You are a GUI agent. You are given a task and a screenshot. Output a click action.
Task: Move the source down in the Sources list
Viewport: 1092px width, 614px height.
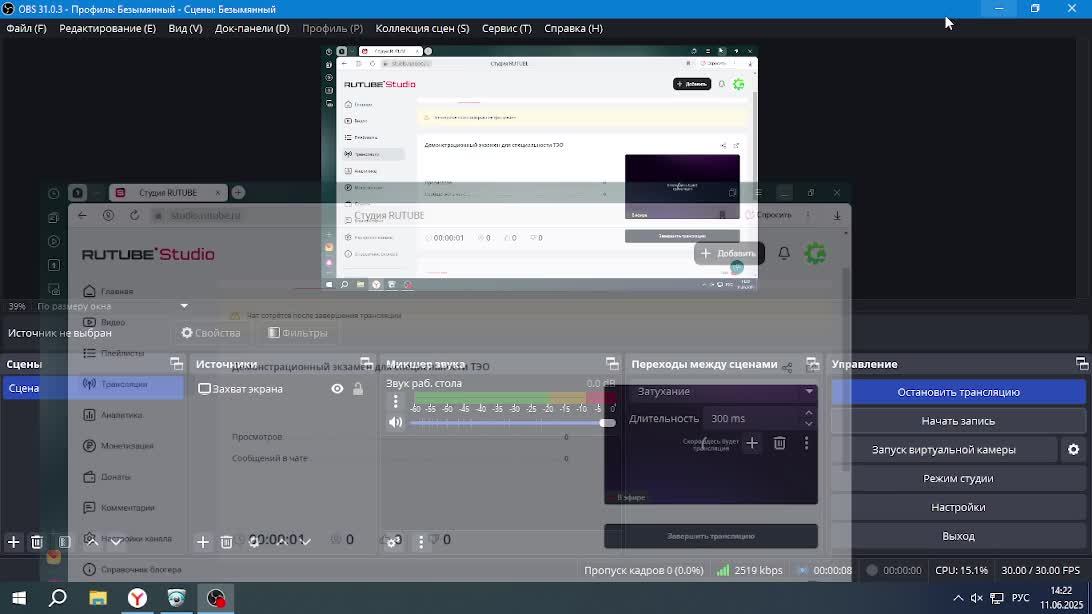[306, 542]
